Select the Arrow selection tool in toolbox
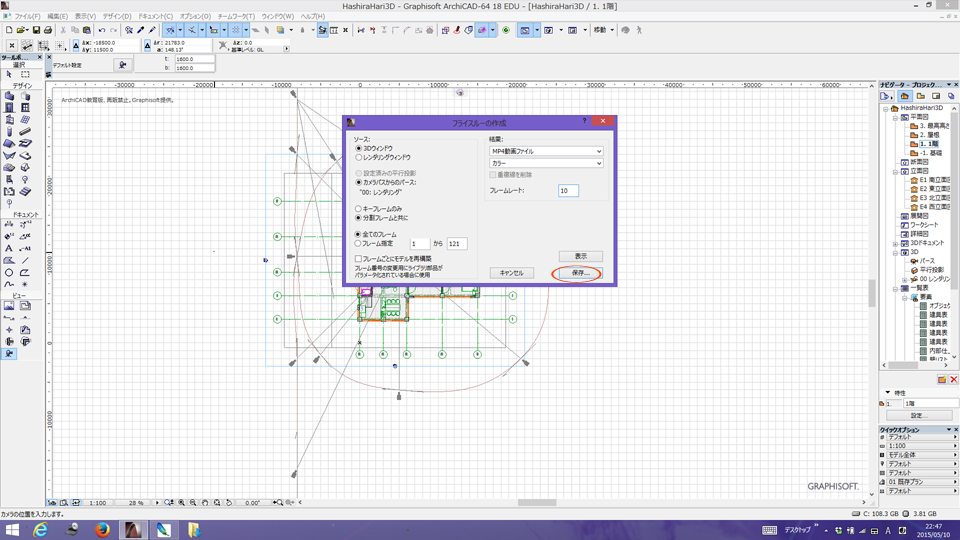 click(x=9, y=74)
